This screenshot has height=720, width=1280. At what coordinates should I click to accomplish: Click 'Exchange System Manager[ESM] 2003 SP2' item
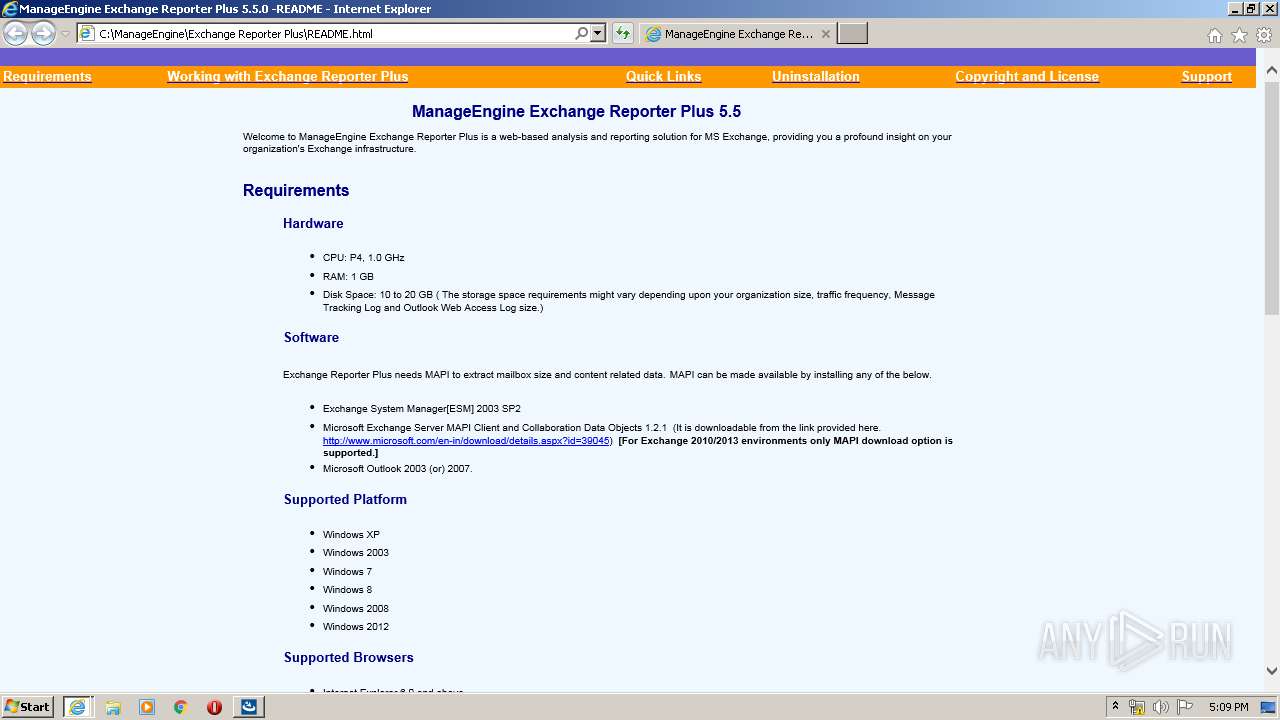422,409
